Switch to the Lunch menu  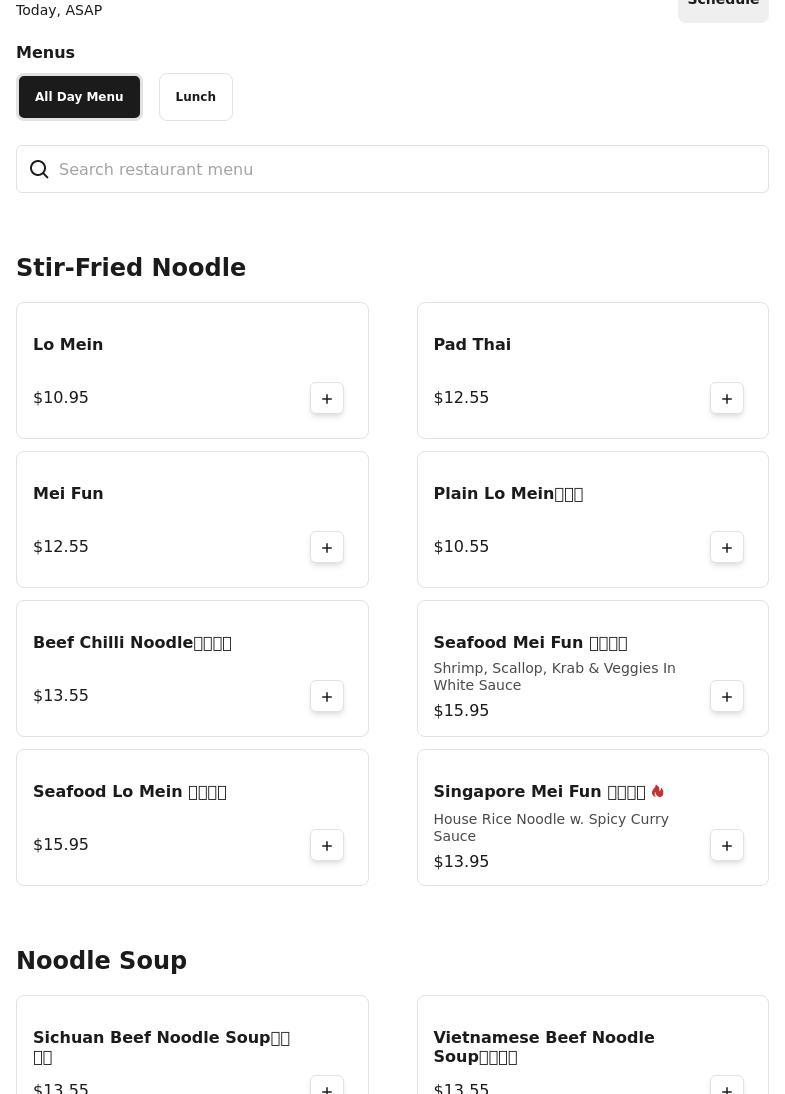pos(196,97)
